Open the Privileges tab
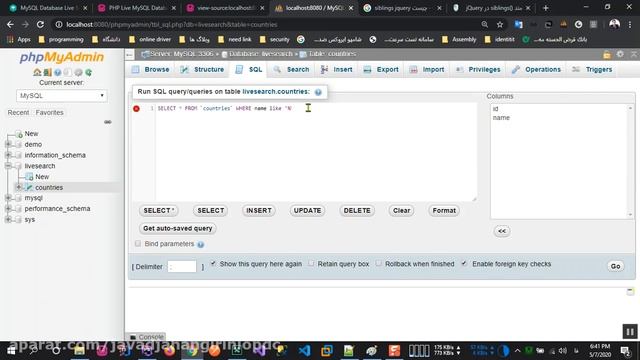The height and width of the screenshot is (360, 640). point(478,70)
